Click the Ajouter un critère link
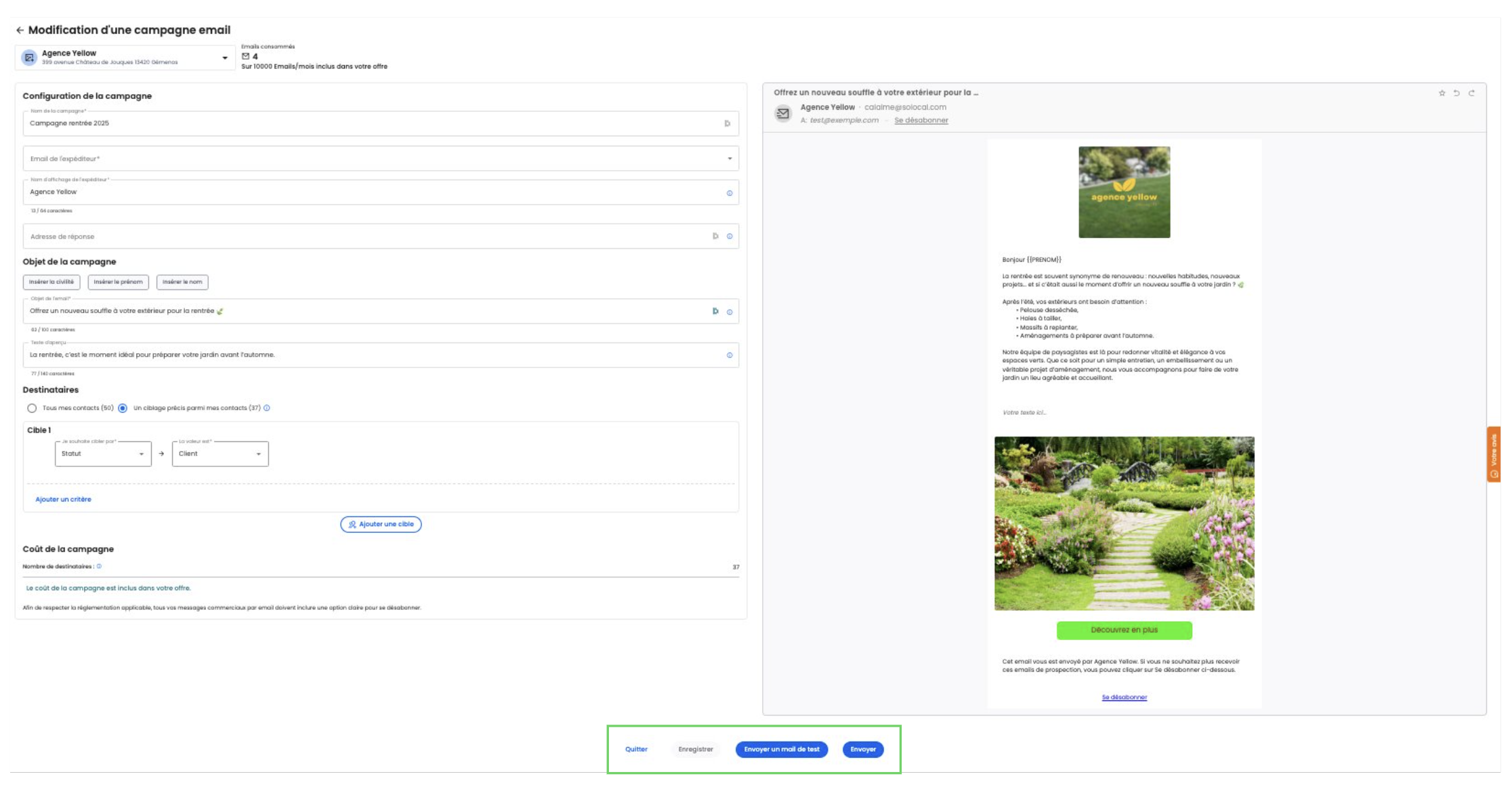 [x=63, y=500]
